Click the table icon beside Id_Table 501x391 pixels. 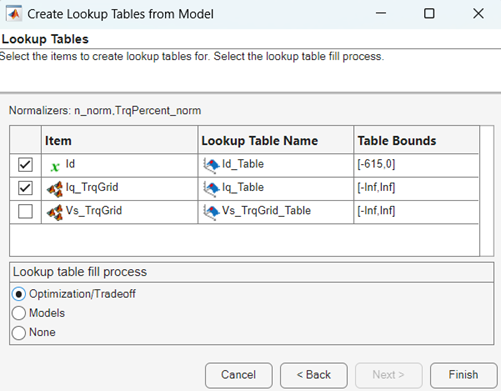(x=211, y=166)
